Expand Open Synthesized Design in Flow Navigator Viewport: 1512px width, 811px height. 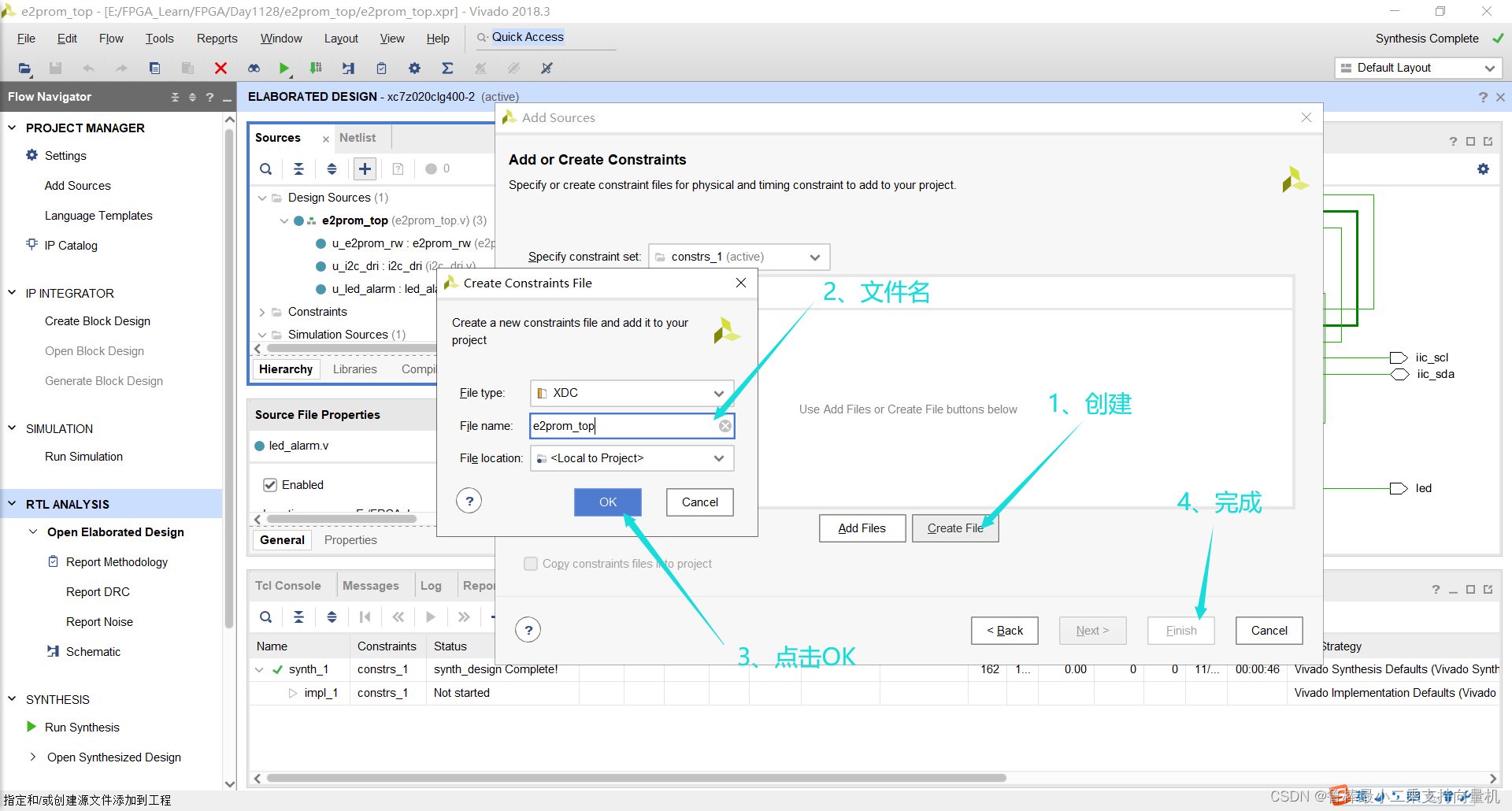(33, 757)
